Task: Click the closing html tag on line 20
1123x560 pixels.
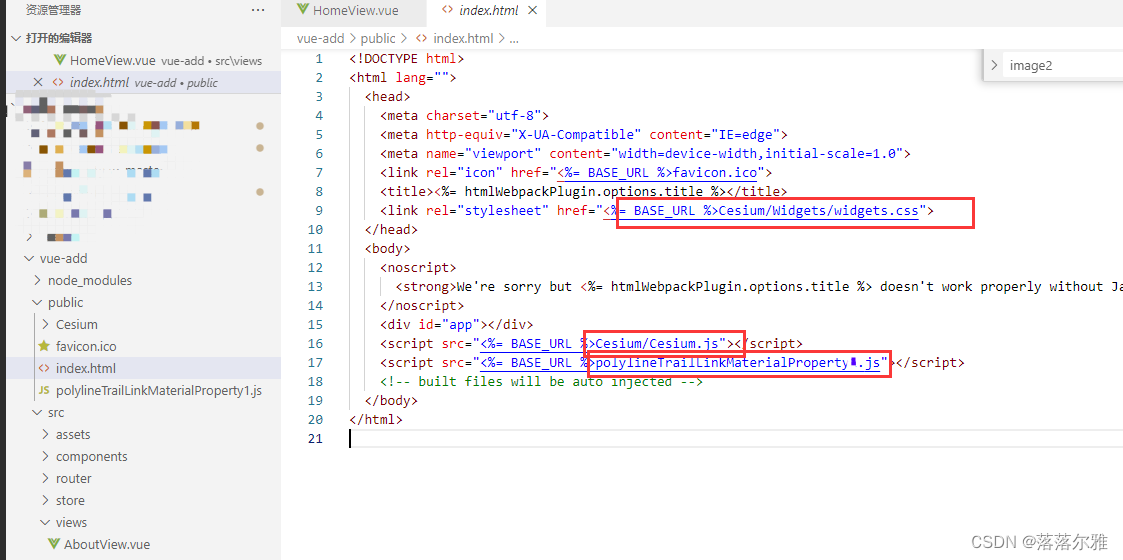Action: click(376, 420)
